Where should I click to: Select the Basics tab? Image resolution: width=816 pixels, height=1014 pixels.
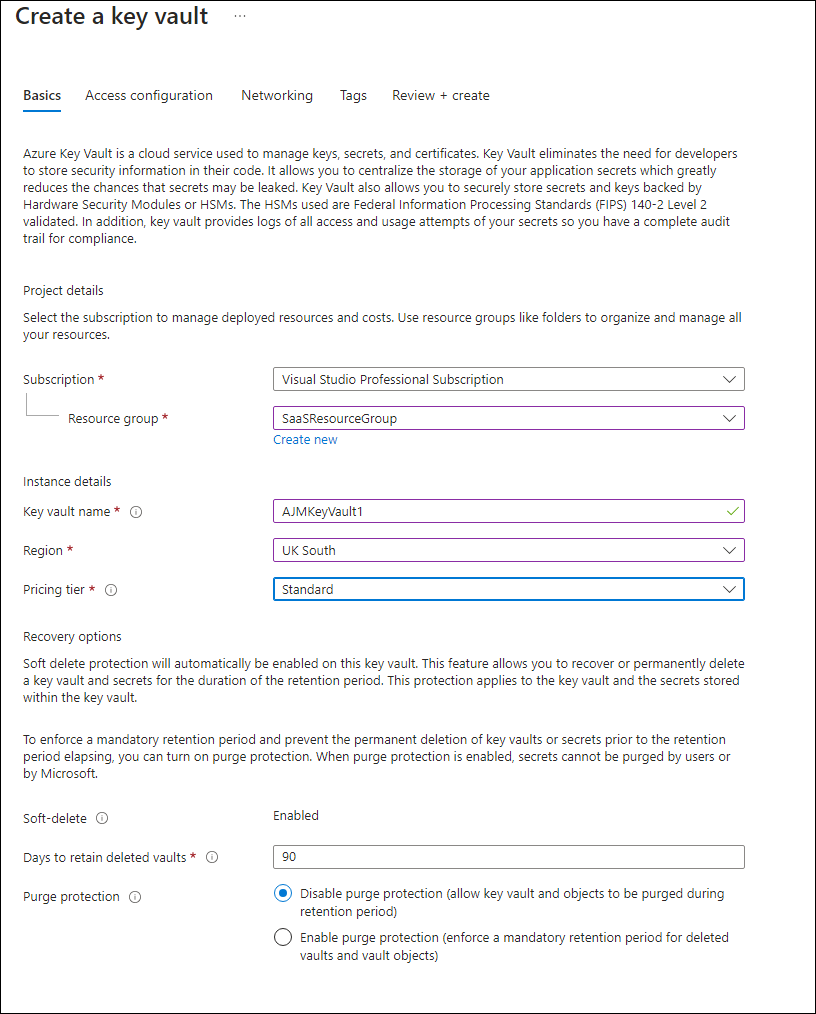42,96
